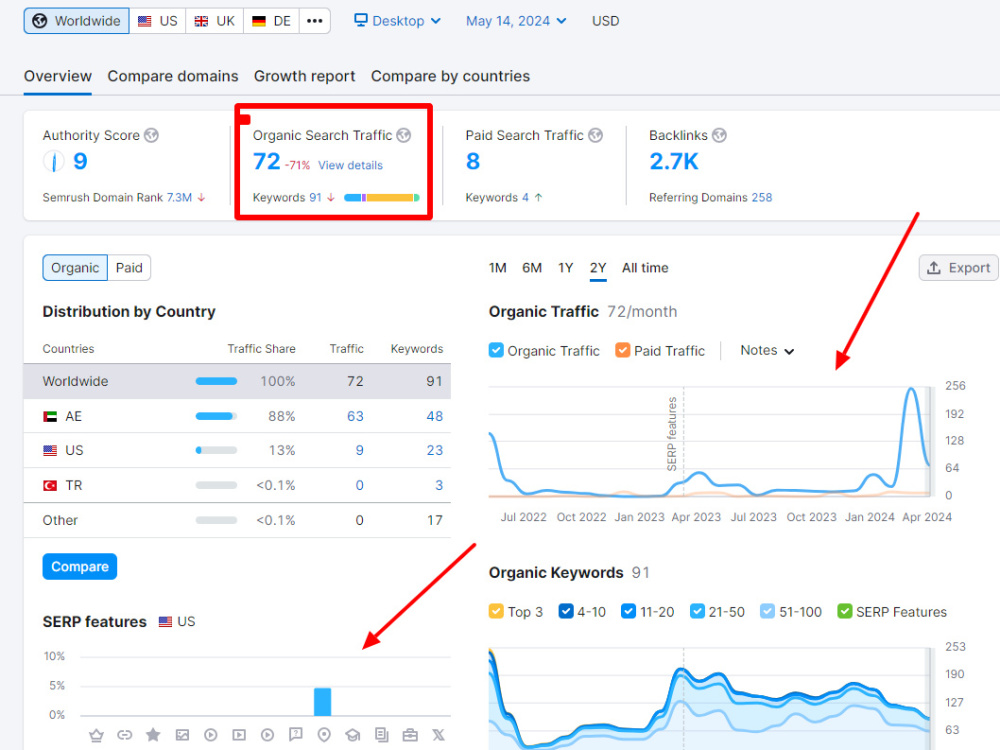Toggle the 4-10 keywords checkbox

point(566,611)
